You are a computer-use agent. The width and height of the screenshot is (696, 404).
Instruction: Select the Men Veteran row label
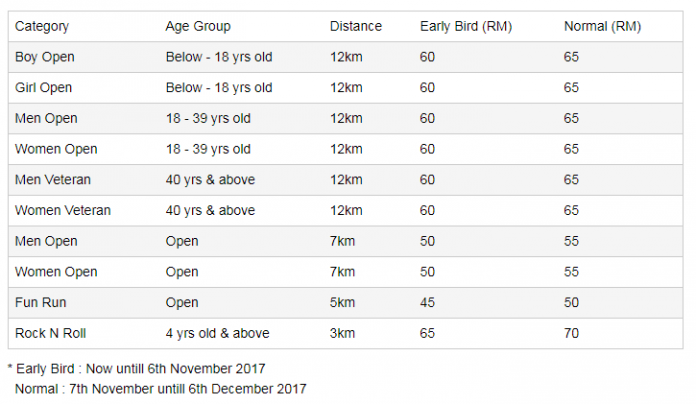pos(52,180)
